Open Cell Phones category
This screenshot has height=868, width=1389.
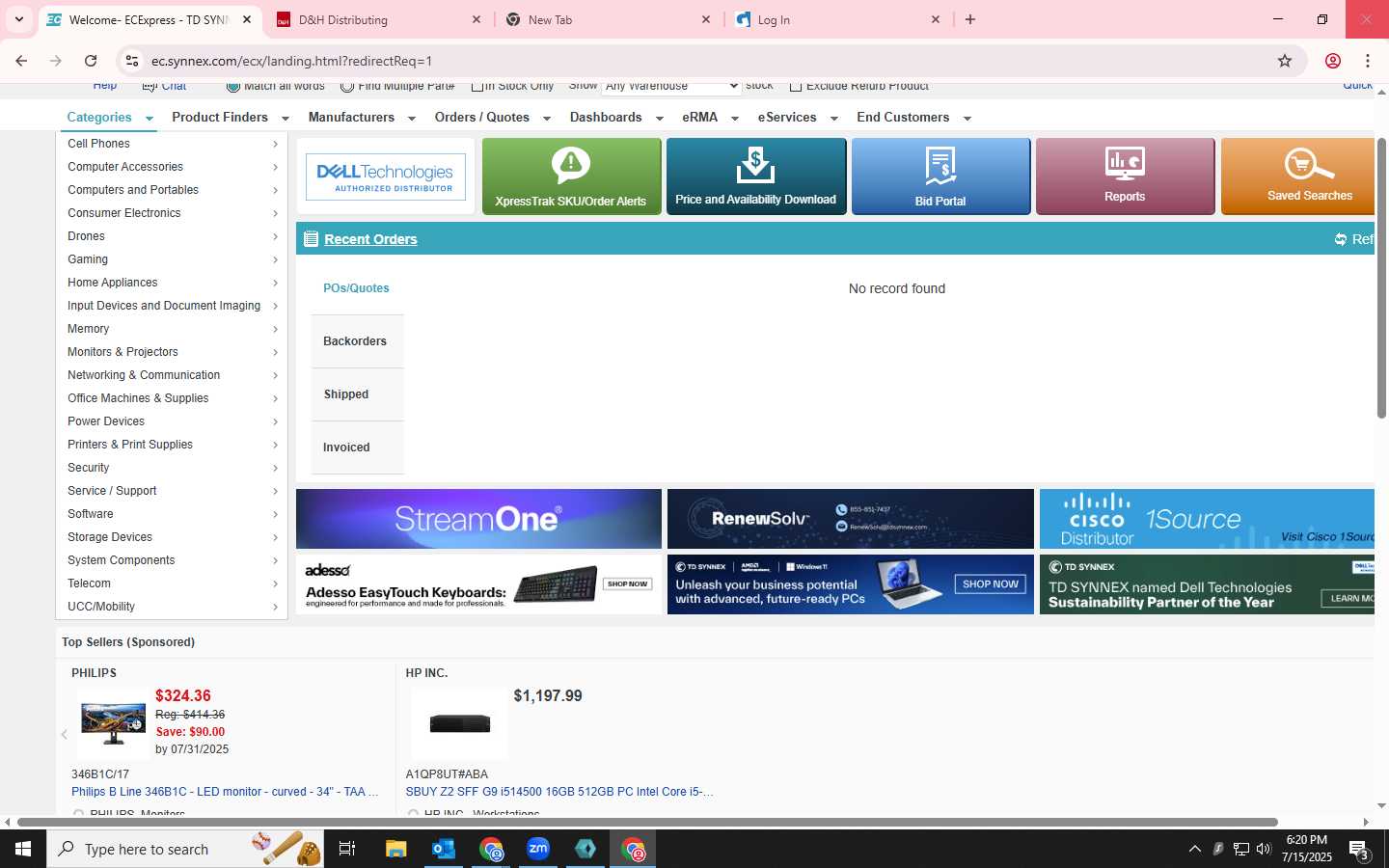click(x=172, y=144)
